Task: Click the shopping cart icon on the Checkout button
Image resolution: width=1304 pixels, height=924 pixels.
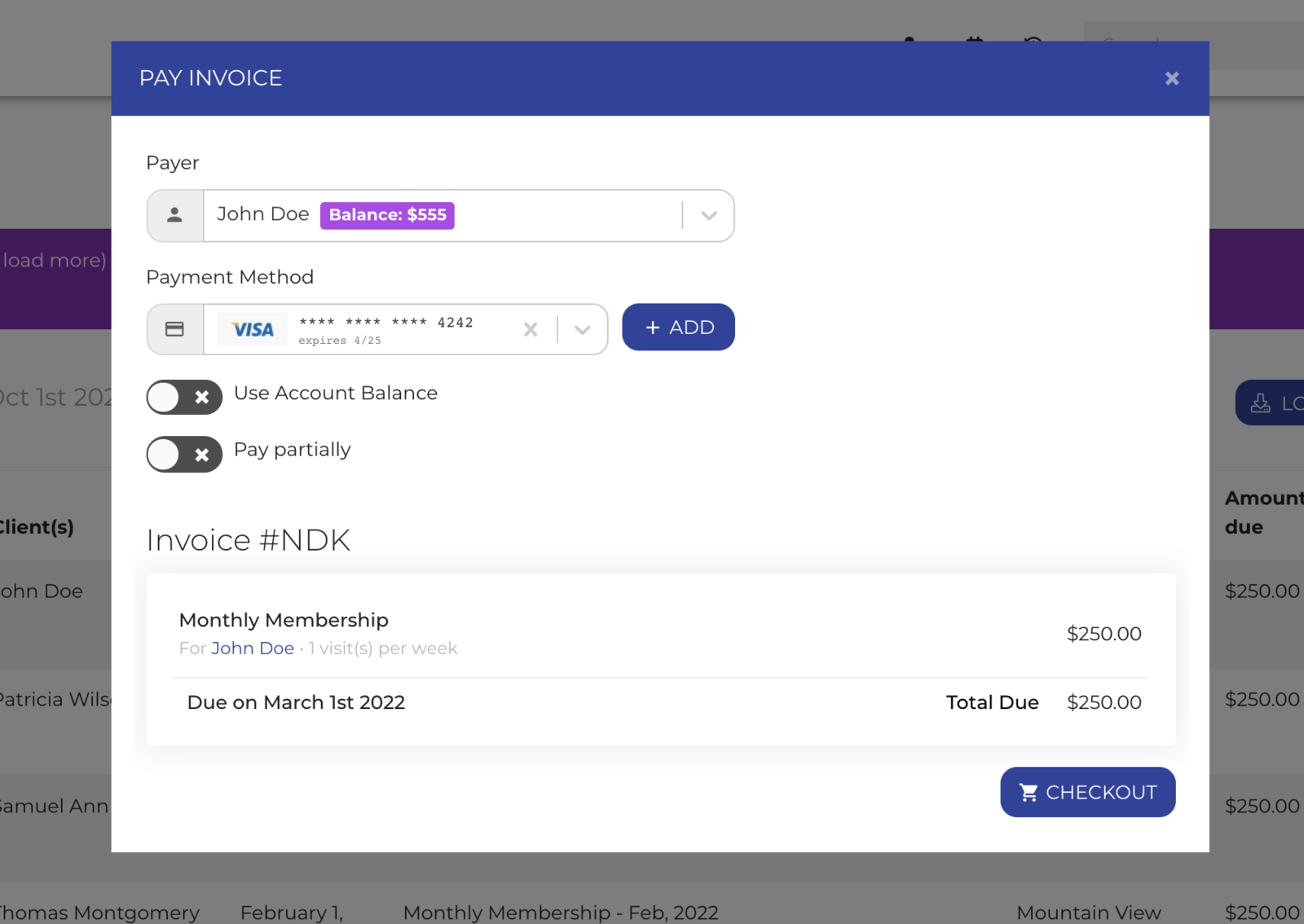Action: click(x=1028, y=792)
